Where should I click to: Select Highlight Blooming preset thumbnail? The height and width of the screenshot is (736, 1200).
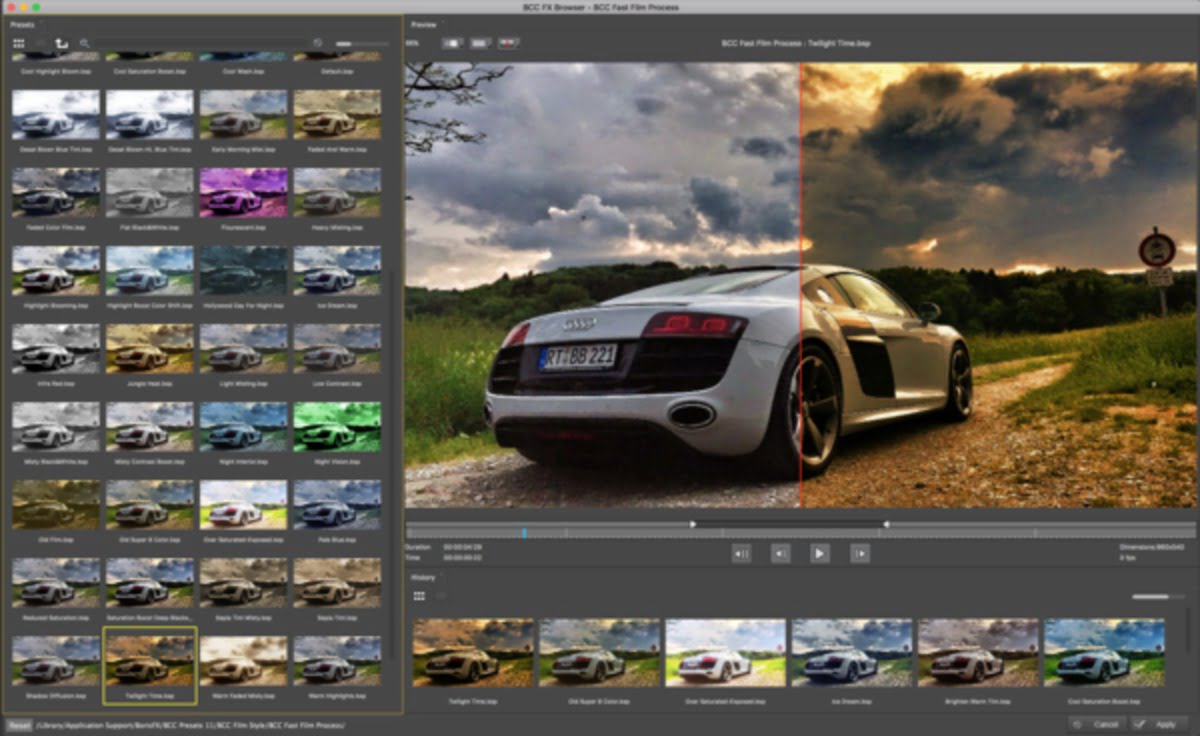pos(56,270)
